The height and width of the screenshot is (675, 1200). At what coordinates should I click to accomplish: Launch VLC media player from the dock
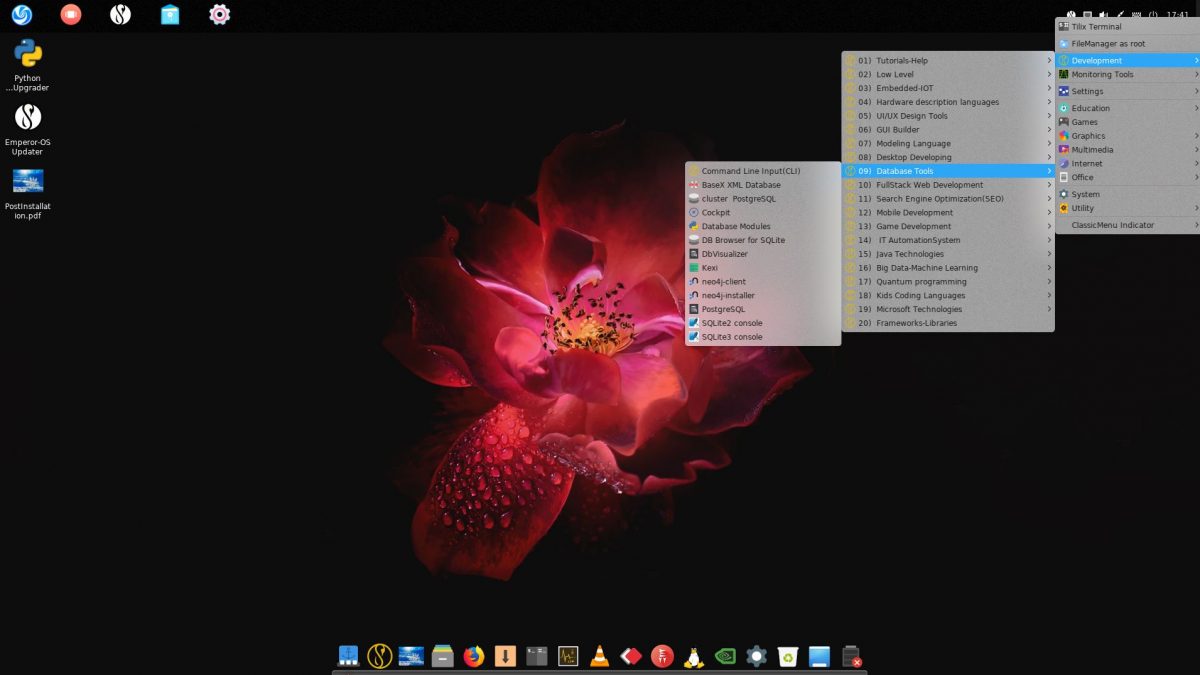(599, 656)
